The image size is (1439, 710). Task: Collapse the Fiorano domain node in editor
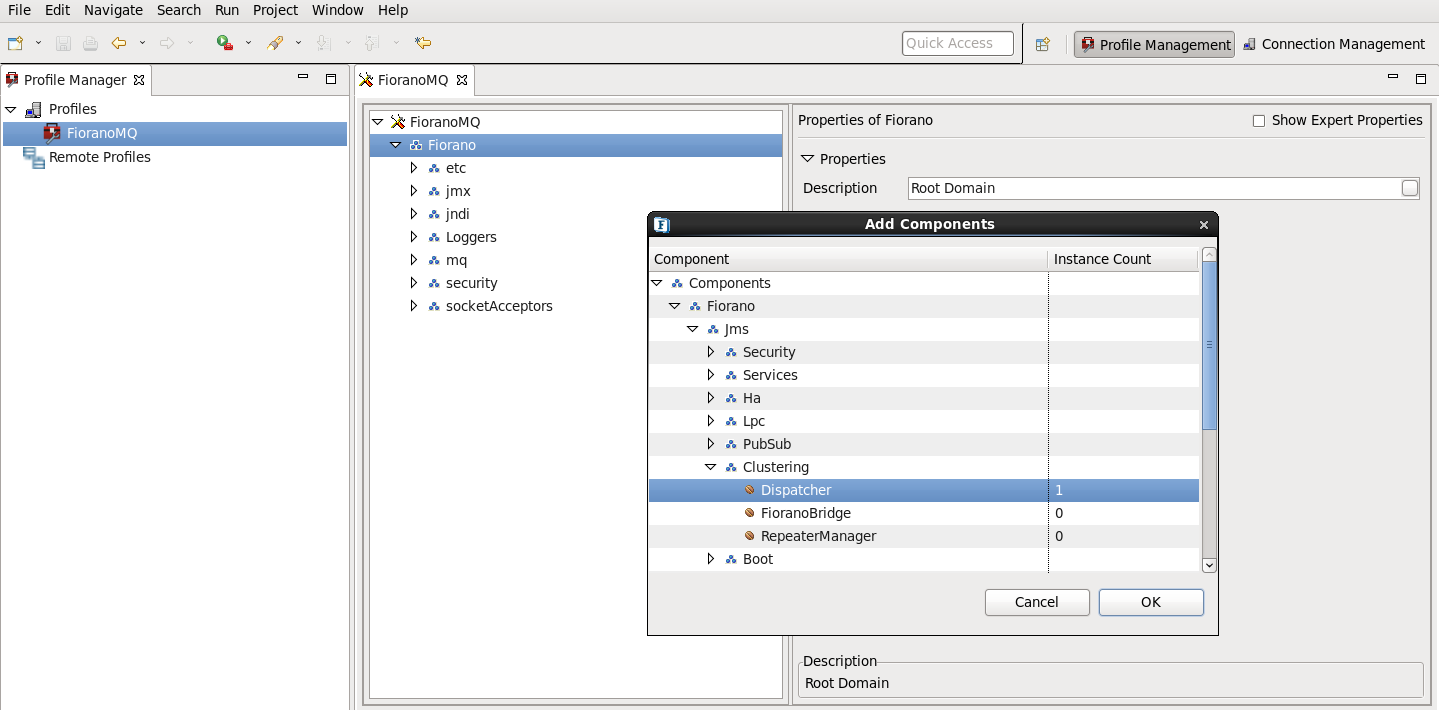395,145
